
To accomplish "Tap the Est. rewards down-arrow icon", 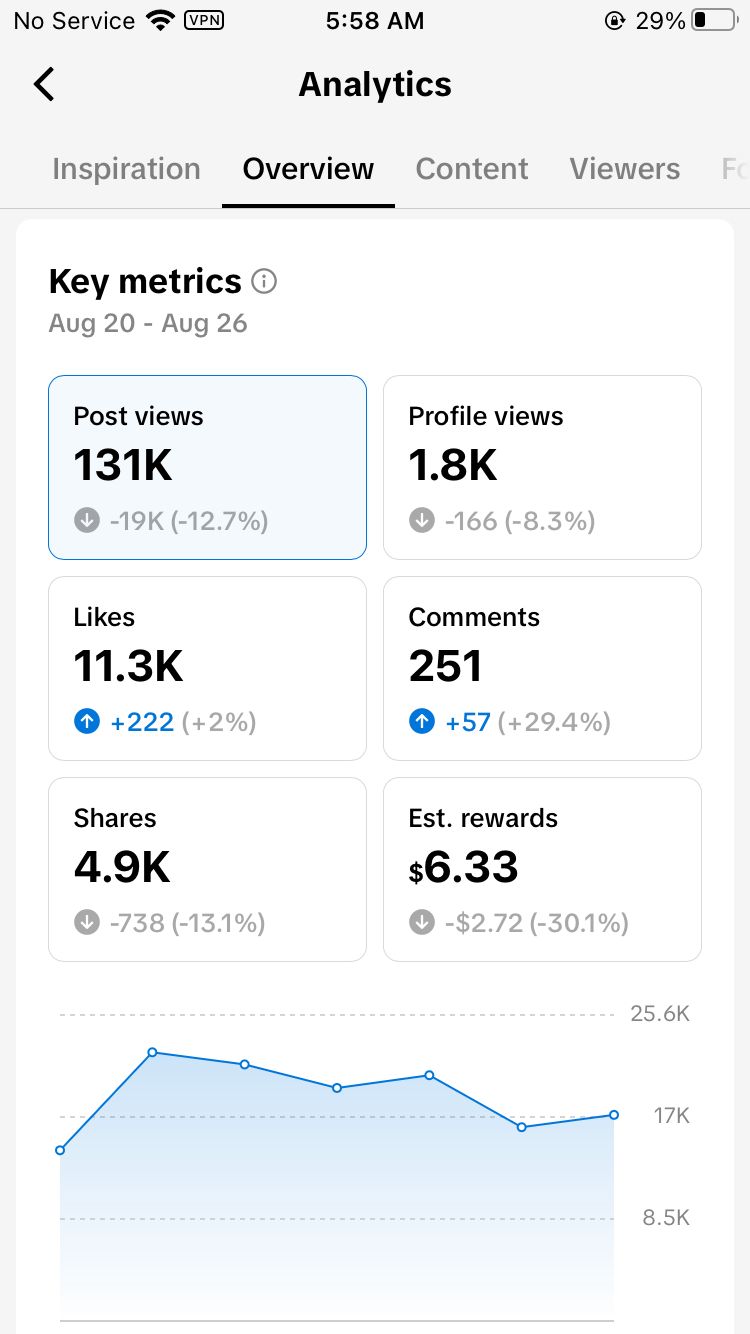I will pos(422,922).
